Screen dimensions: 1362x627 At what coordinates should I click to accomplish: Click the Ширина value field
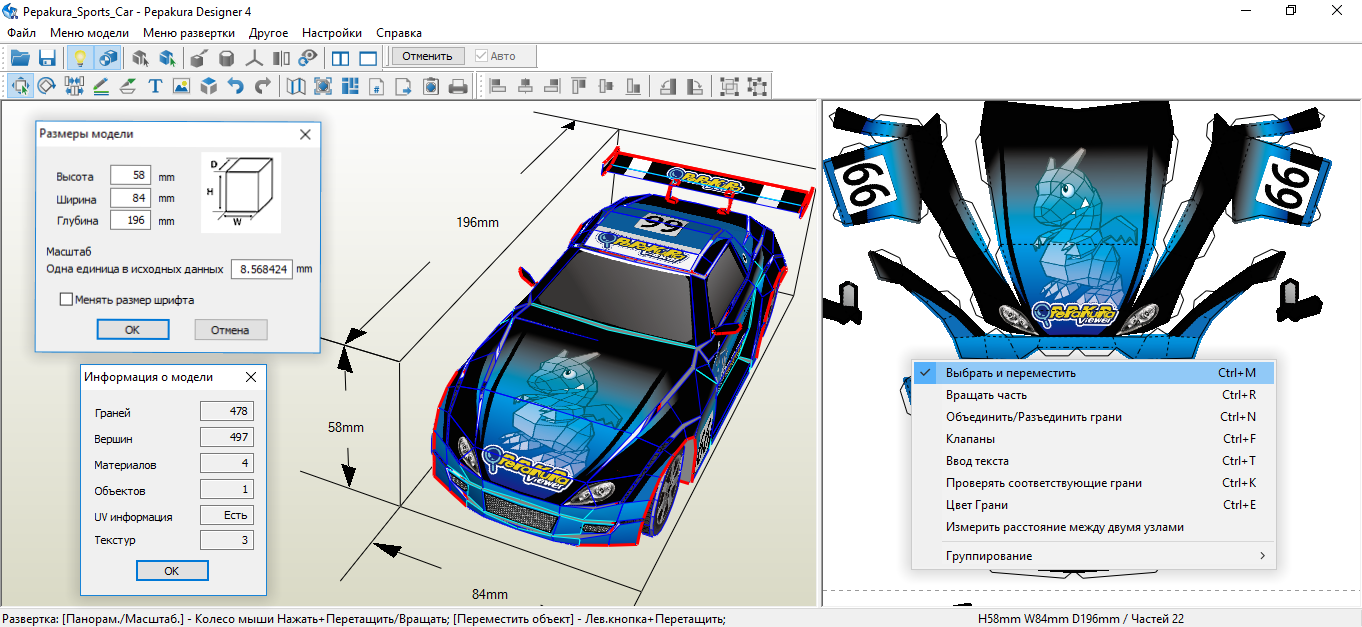click(x=130, y=198)
